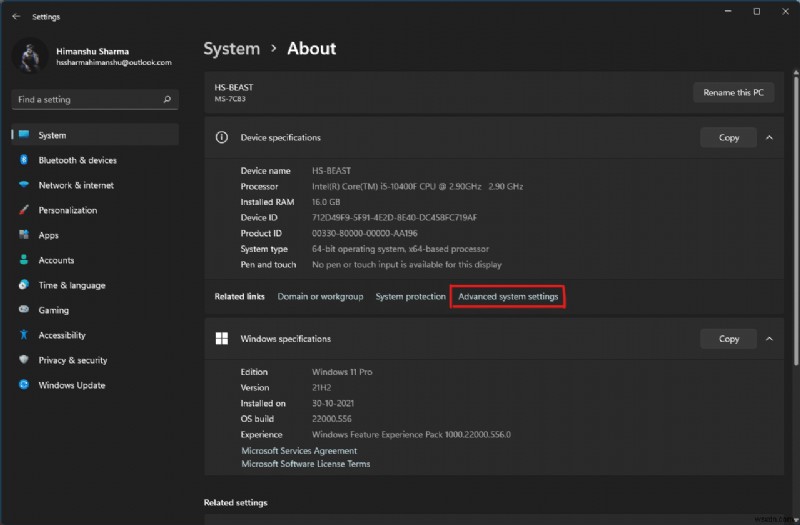Click the Intel Core i5-10400F processor text
This screenshot has height=525, width=800.
pos(417,186)
